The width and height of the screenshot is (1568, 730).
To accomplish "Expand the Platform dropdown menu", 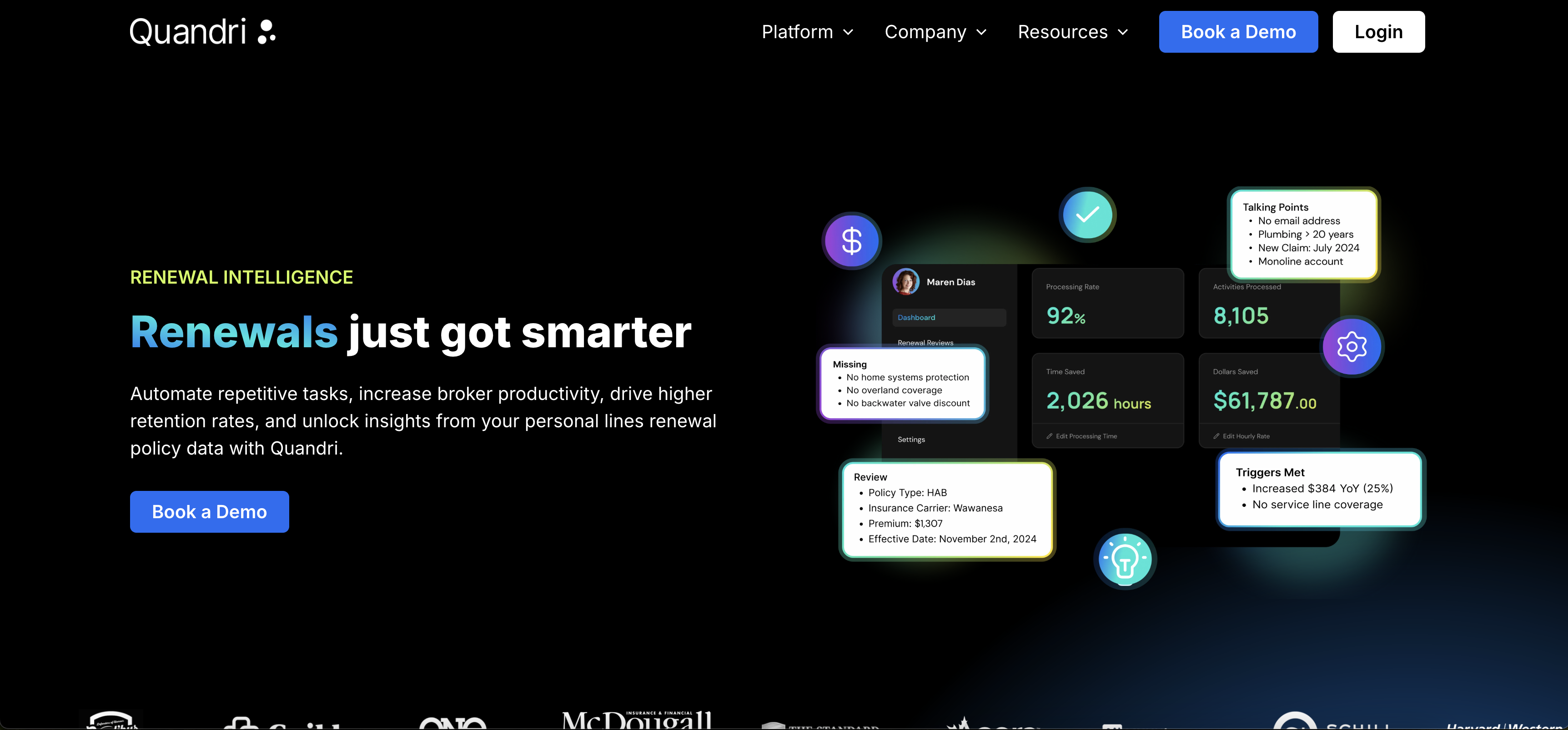I will (808, 32).
